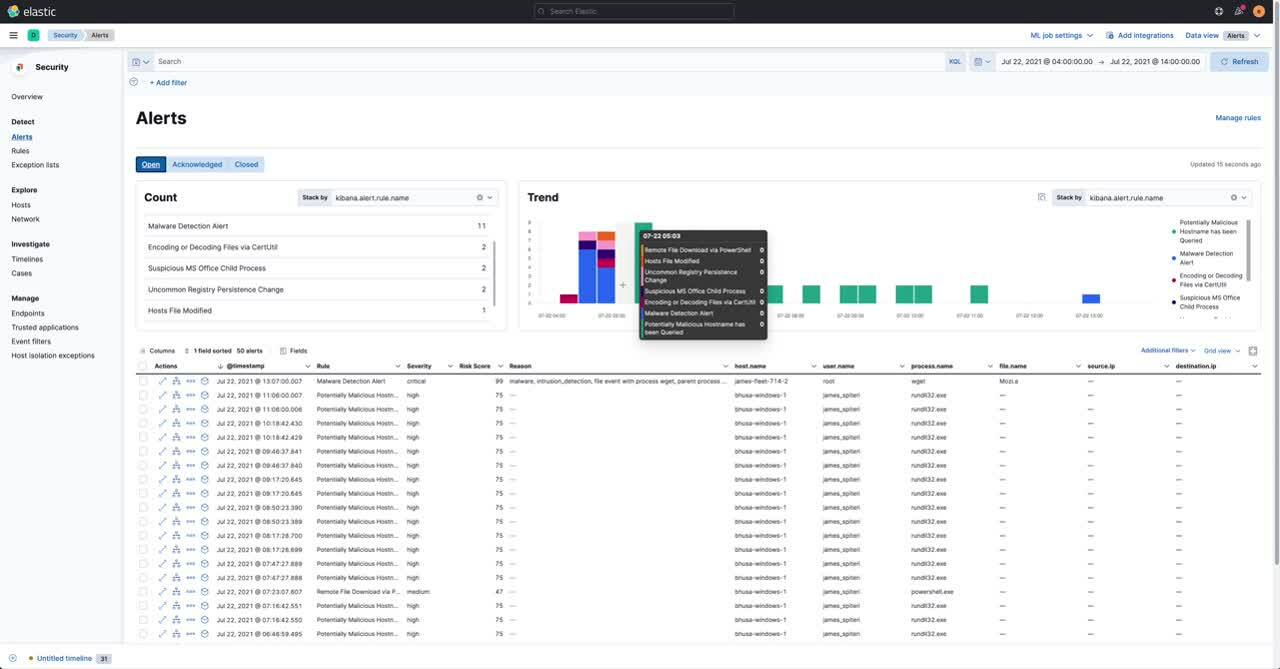Toggle the select-all alerts checkbox
The width and height of the screenshot is (1280, 669).
143,367
